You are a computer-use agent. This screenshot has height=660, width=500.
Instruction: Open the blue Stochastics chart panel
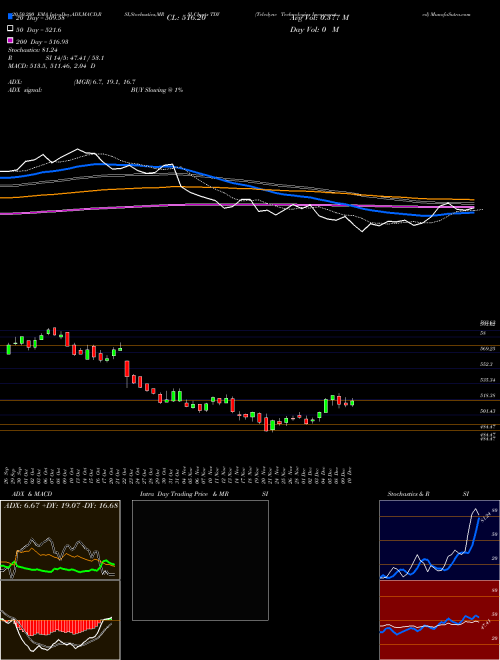pos(439,540)
